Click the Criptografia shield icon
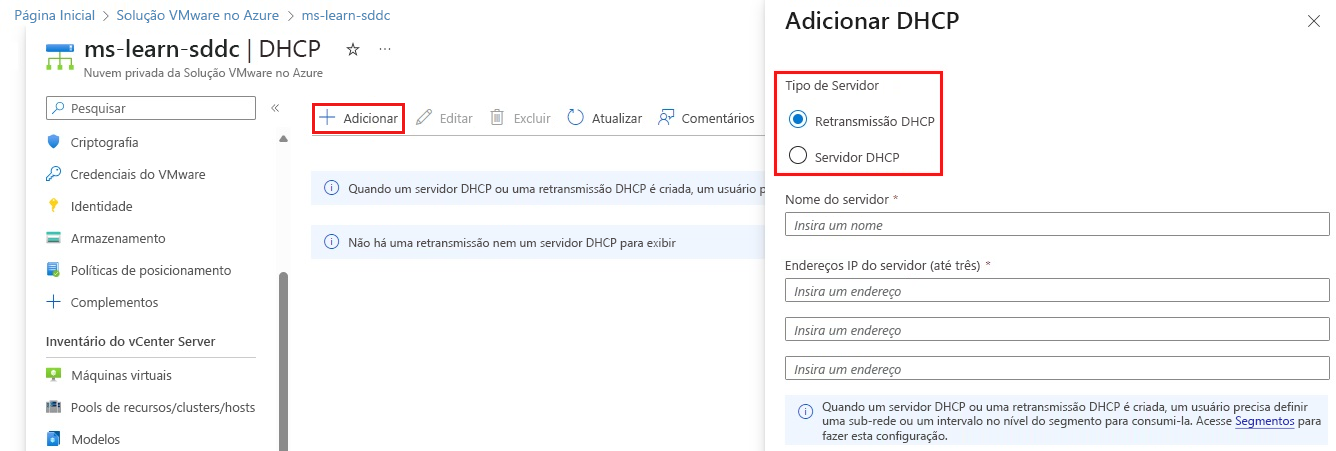The height and width of the screenshot is (451, 1336). pyautogui.click(x=54, y=142)
